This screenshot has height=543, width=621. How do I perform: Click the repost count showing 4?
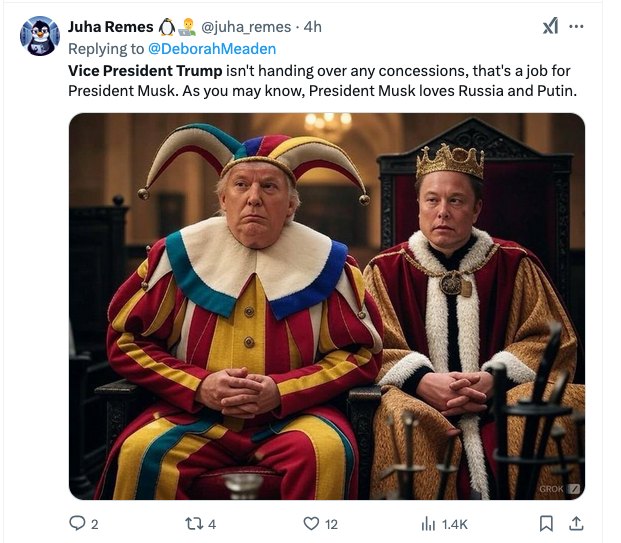click(211, 523)
